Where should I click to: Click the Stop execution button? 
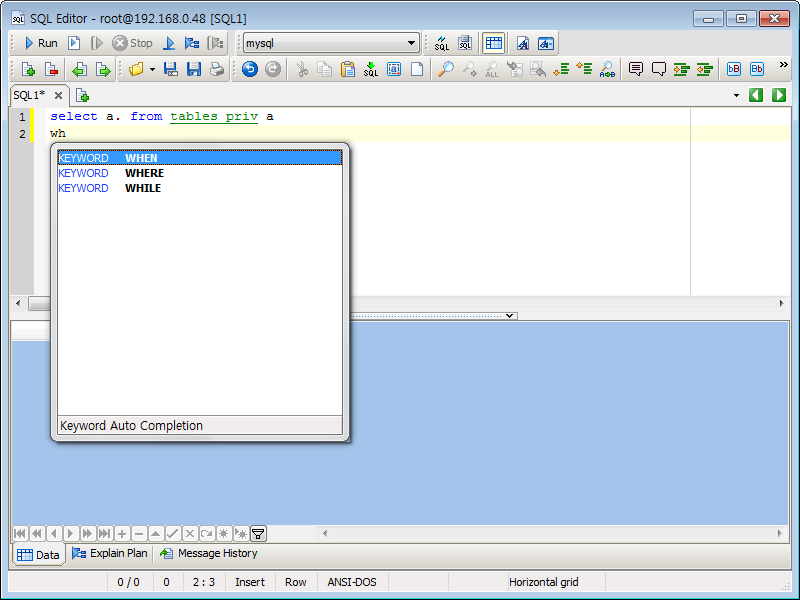click(x=133, y=43)
